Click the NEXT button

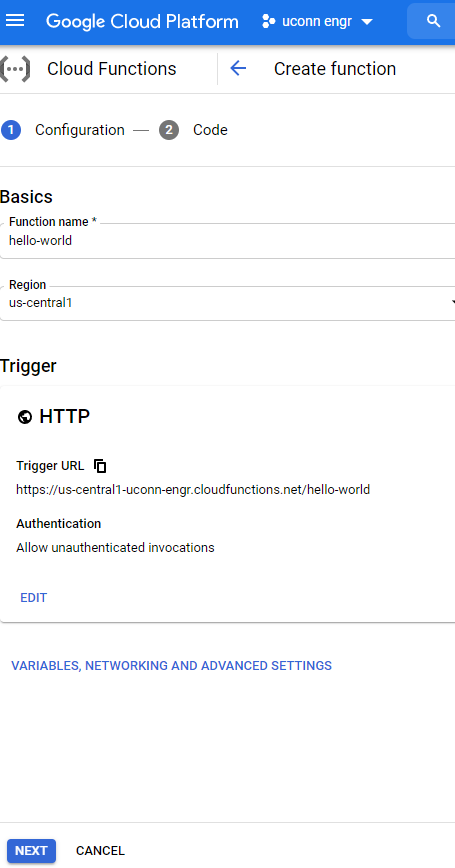pos(31,851)
